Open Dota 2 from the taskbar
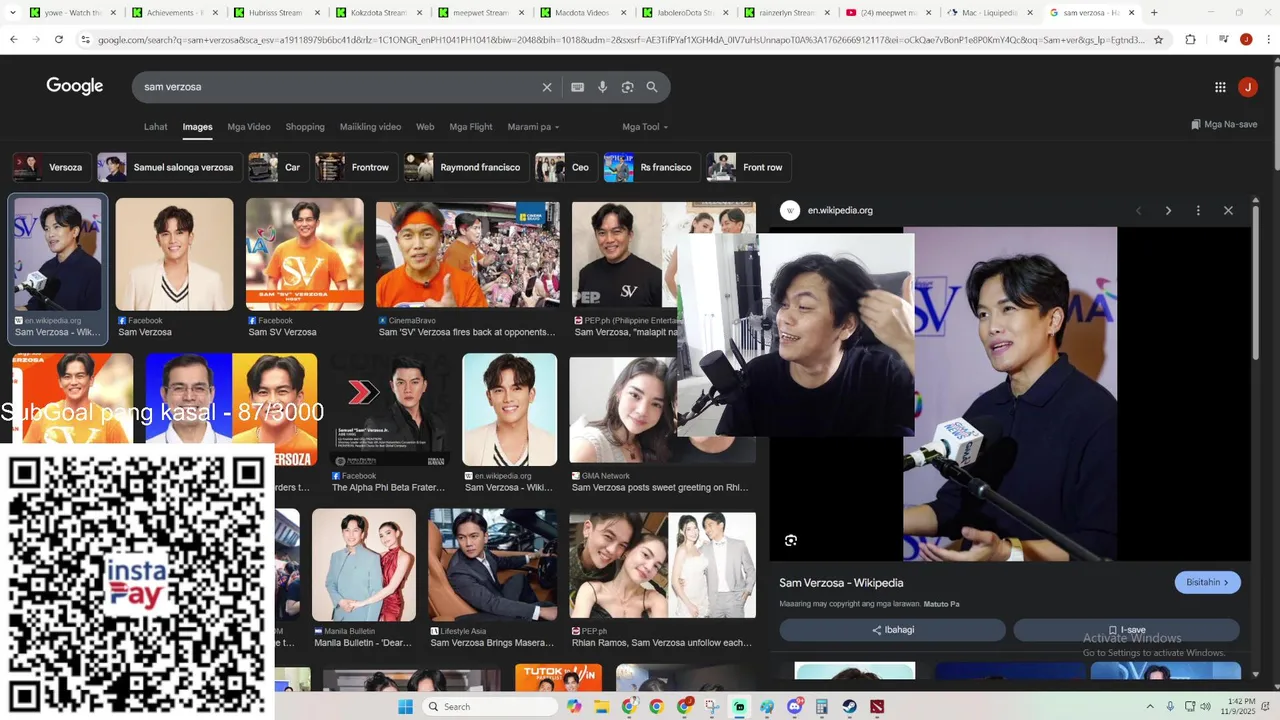This screenshot has width=1280, height=720. [877, 706]
